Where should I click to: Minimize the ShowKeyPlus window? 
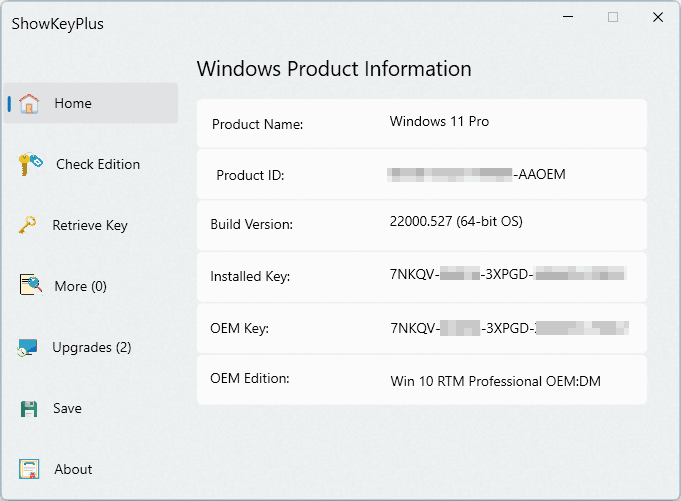point(568,17)
